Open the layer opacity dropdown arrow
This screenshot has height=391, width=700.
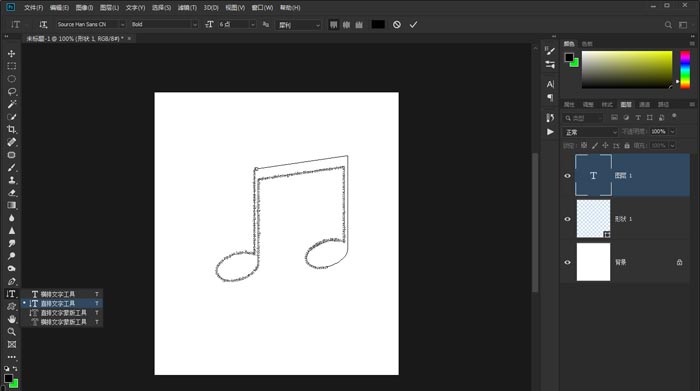(672, 132)
